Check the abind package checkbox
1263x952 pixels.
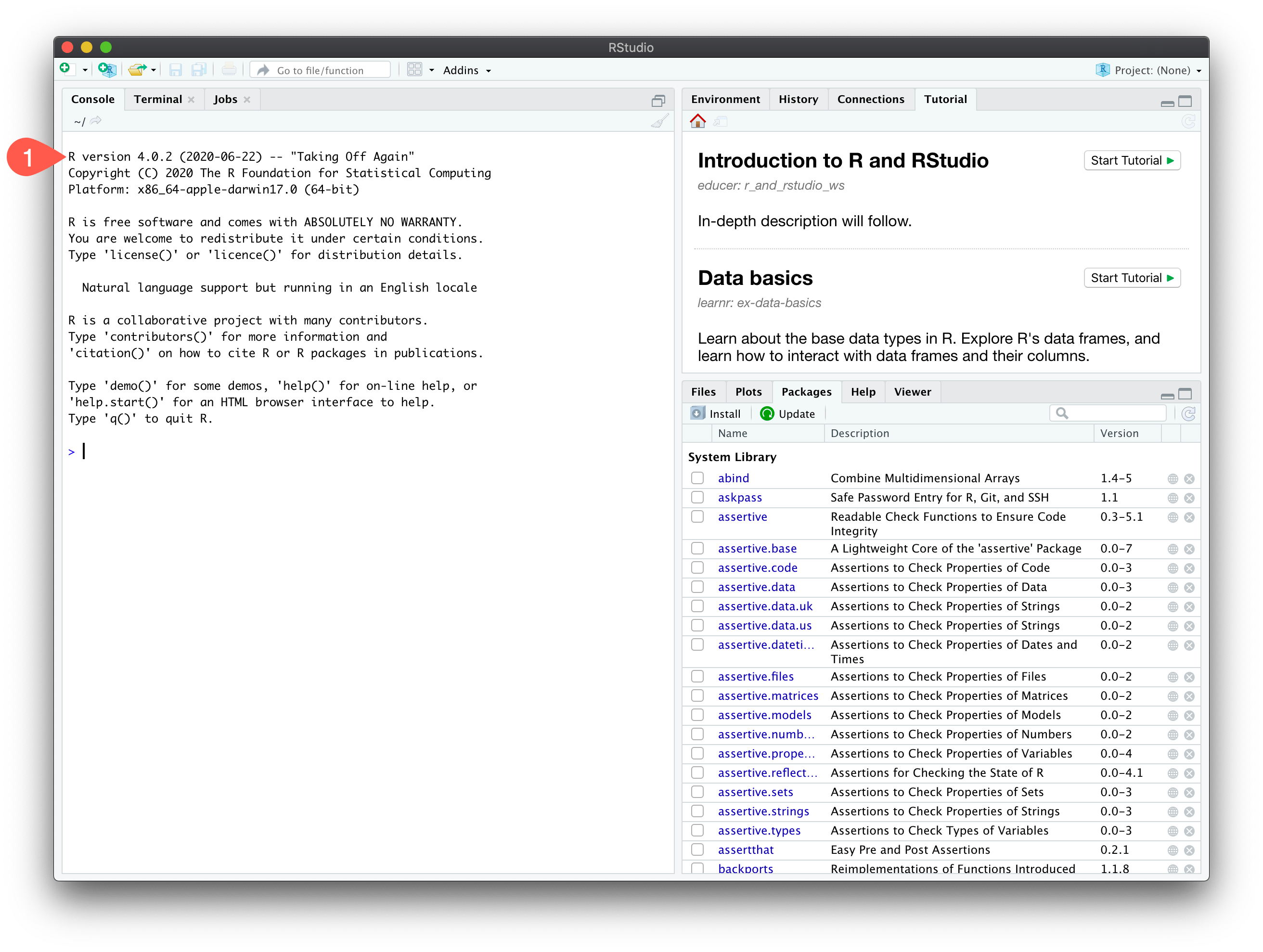coord(697,478)
